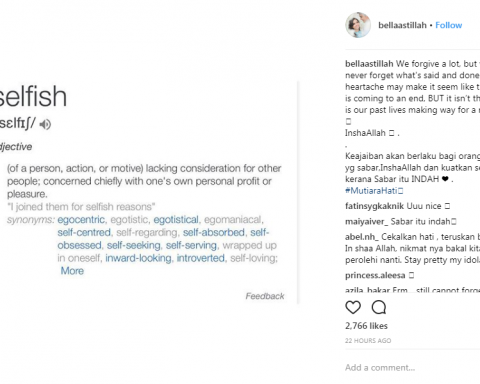Expand More synonyms
Image resolution: width=480 pixels, height=384 pixels.
pyautogui.click(x=72, y=271)
